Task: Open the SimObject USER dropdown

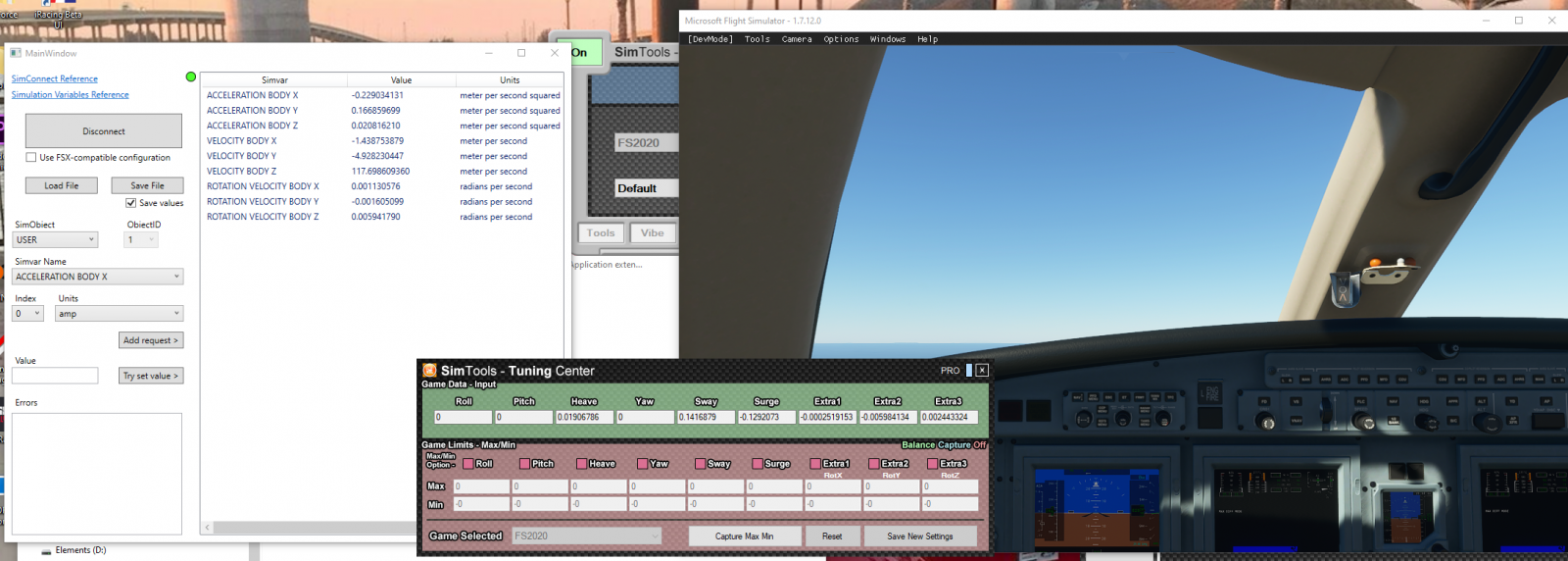Action: point(56,240)
